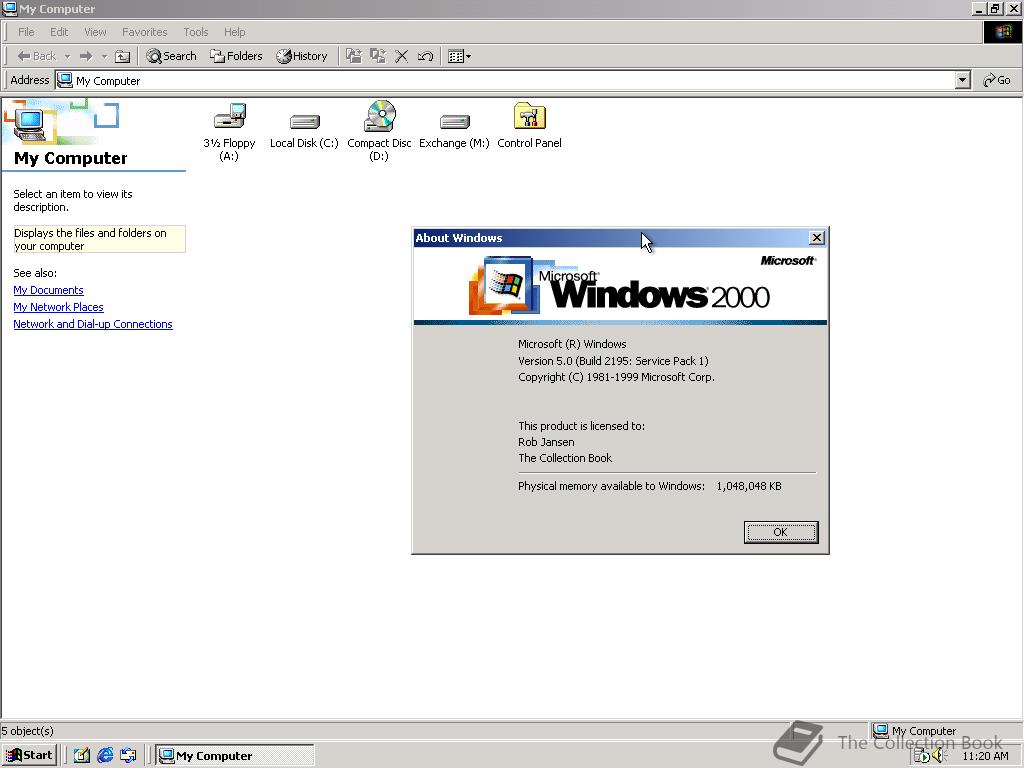Click the My Computer title bar icon
This screenshot has height=768, width=1024.
[x=9, y=8]
